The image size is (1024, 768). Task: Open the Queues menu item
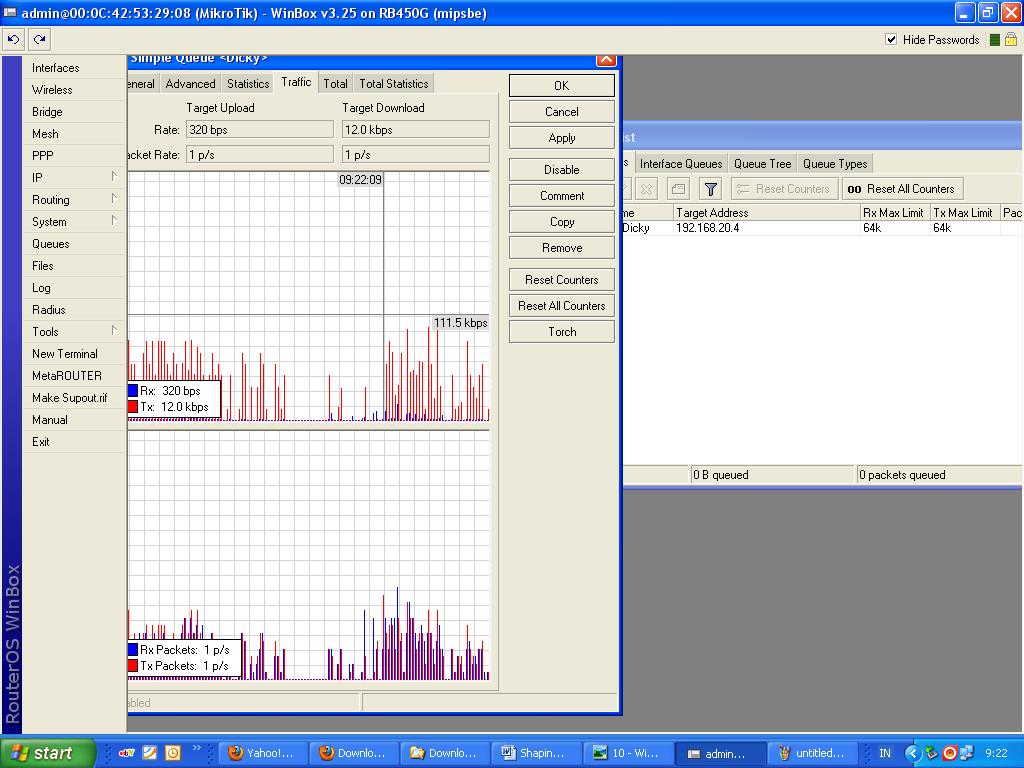pos(50,244)
